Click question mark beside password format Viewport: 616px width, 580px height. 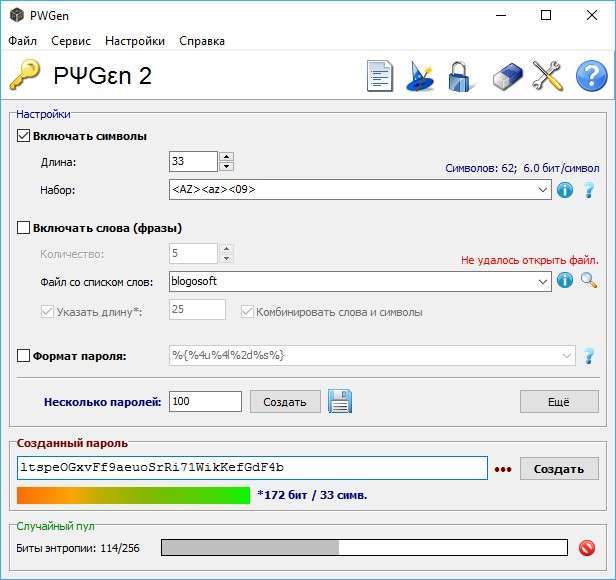tap(589, 356)
